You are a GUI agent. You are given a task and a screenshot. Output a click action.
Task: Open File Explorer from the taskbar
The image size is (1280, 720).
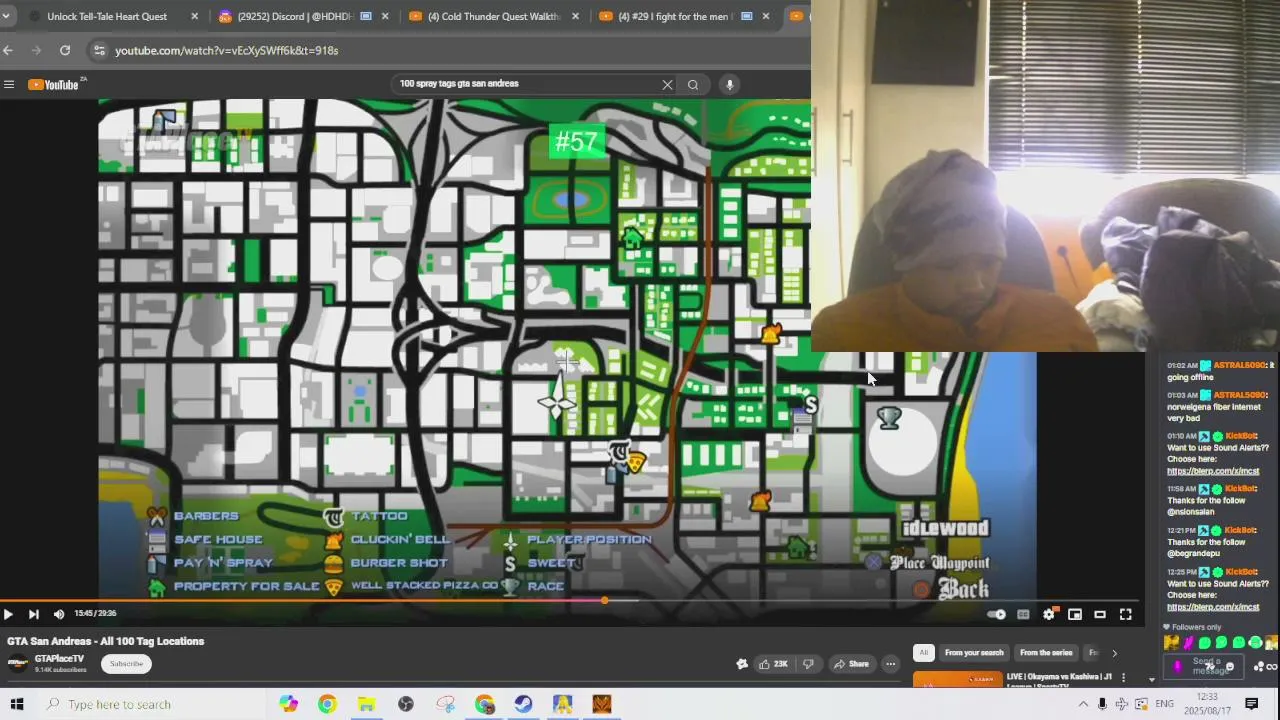pos(366,704)
